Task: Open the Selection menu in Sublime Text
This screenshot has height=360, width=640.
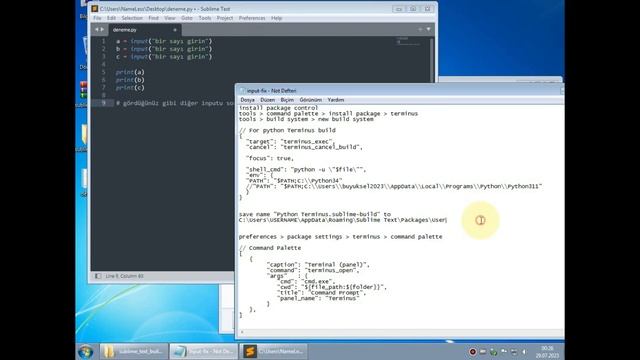Action: 132,18
